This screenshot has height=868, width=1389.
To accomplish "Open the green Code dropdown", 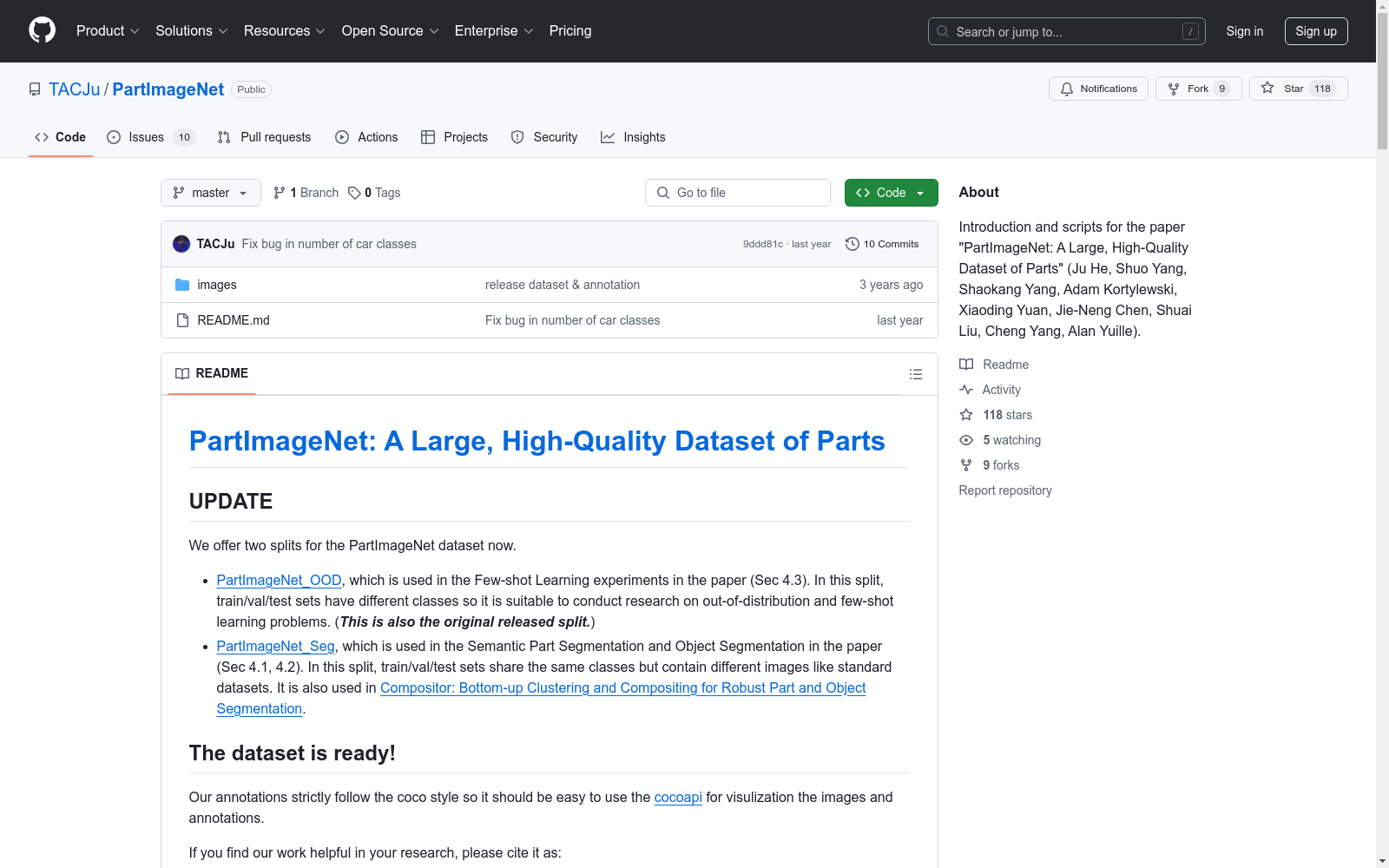I will 892,193.
